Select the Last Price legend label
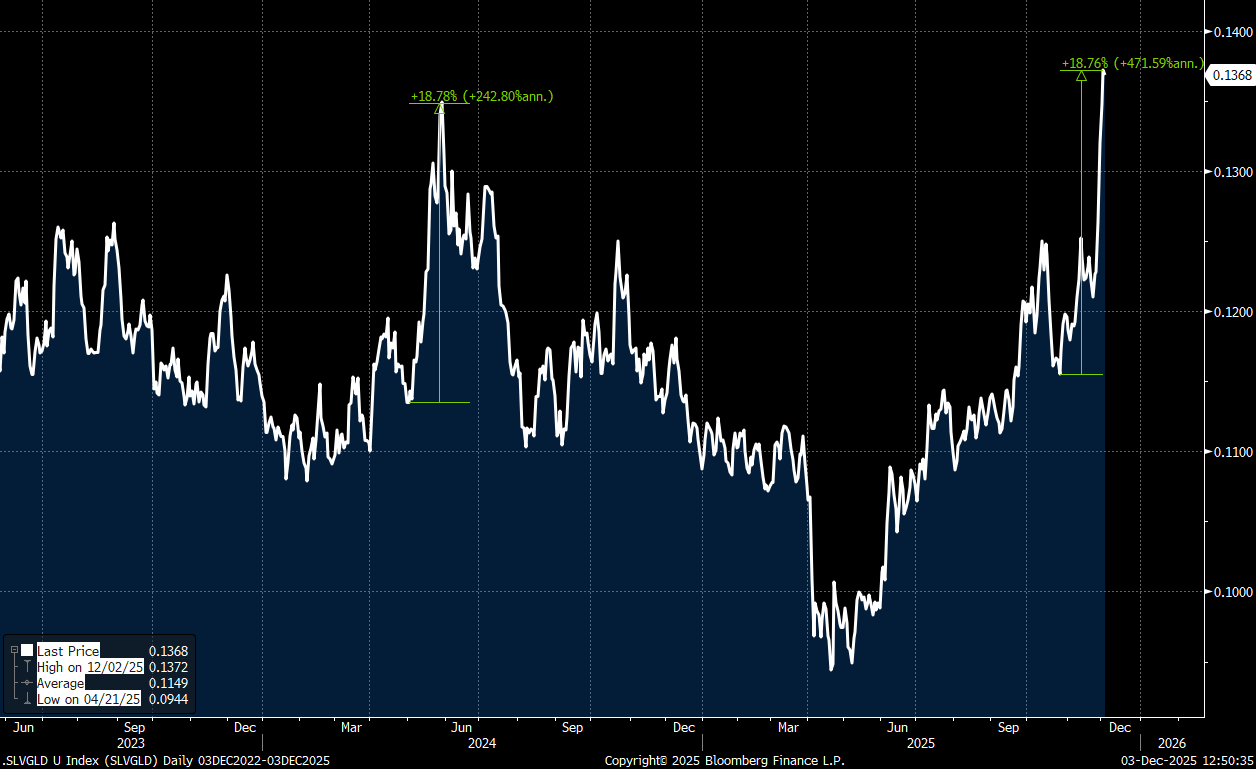1256x769 pixels. (68, 651)
